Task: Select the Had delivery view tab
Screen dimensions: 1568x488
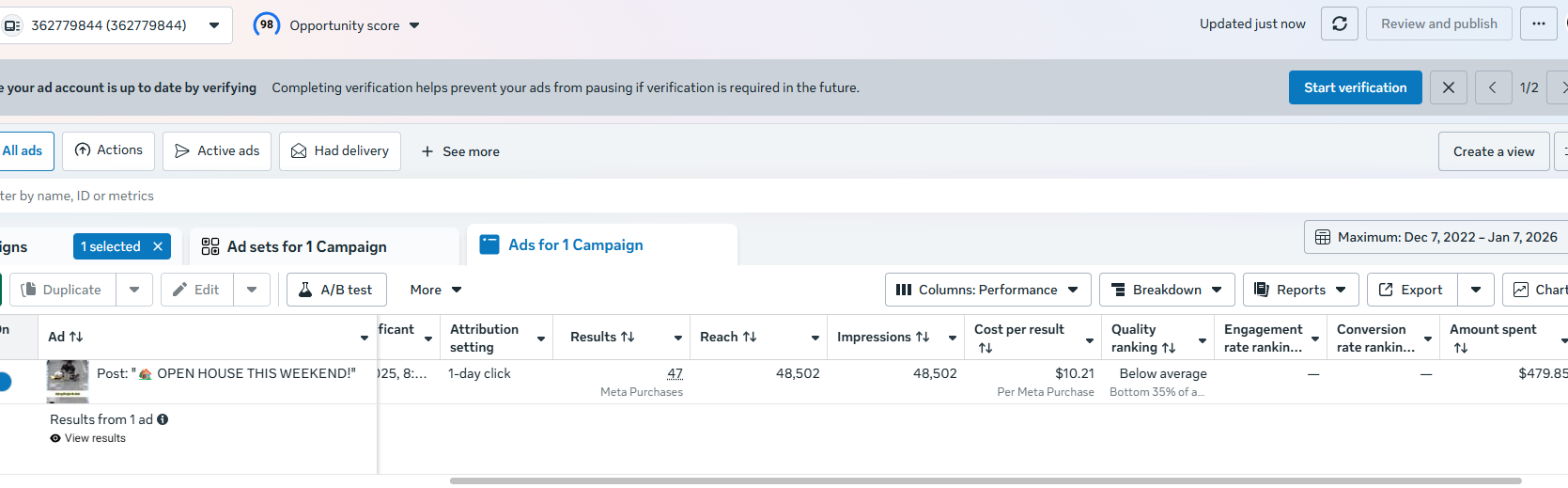Action: click(340, 151)
